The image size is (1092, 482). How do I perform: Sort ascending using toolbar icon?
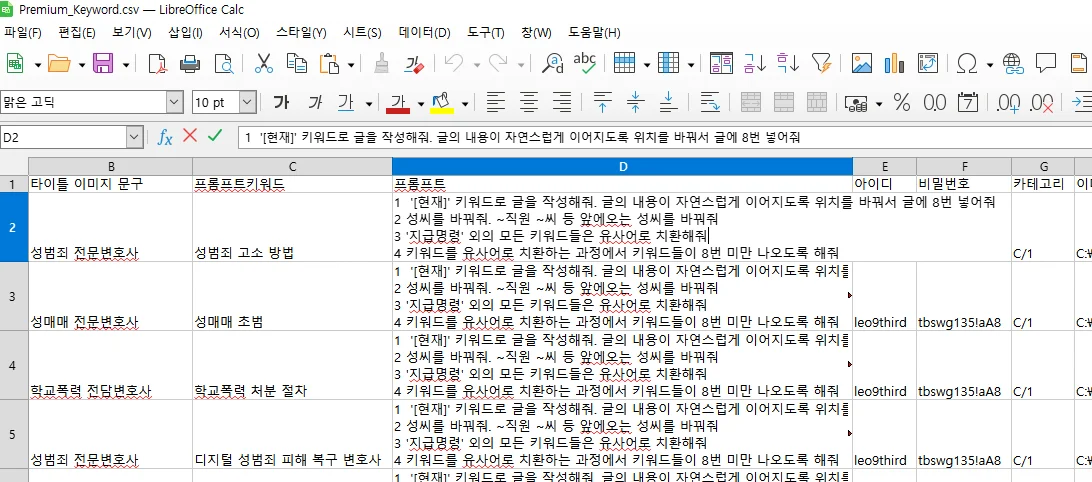pos(755,64)
